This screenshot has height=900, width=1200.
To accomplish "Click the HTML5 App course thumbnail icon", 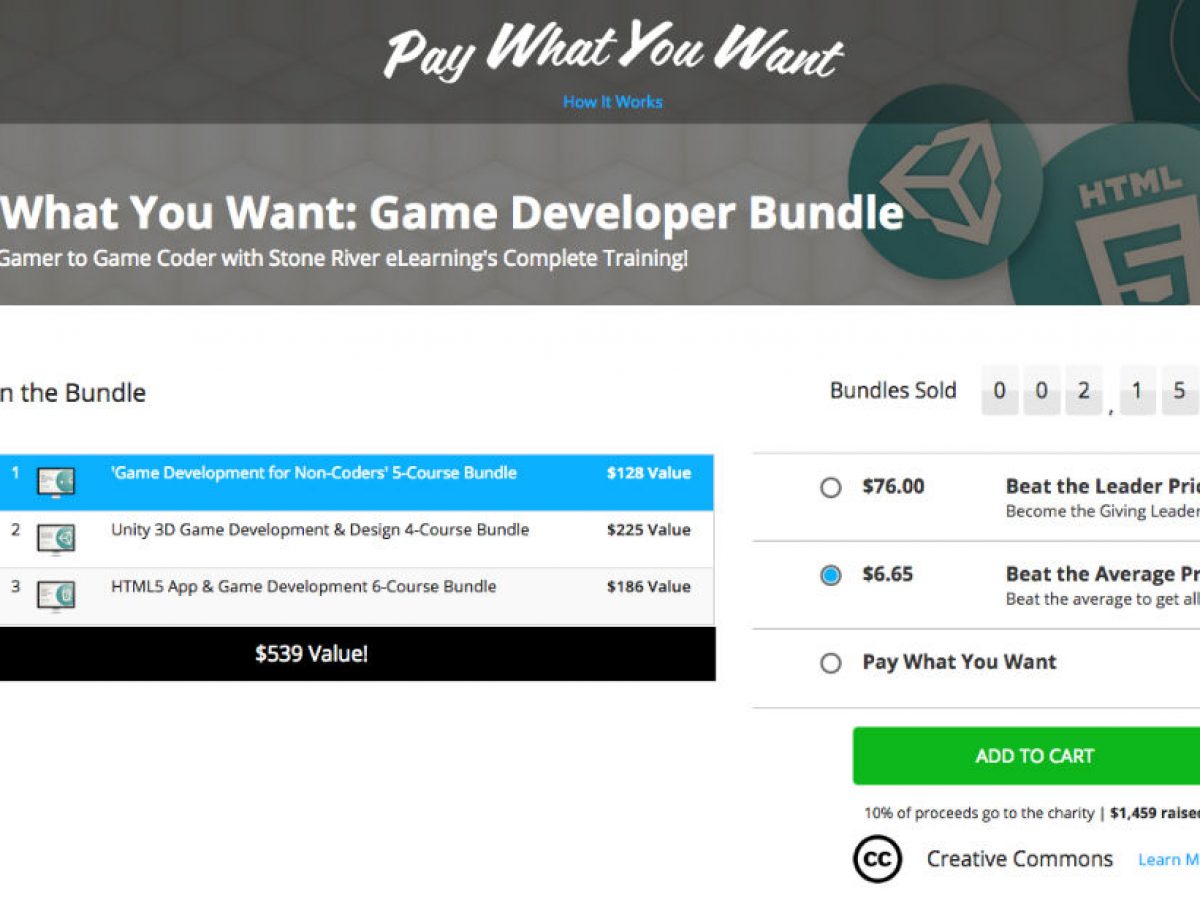I will [56, 595].
